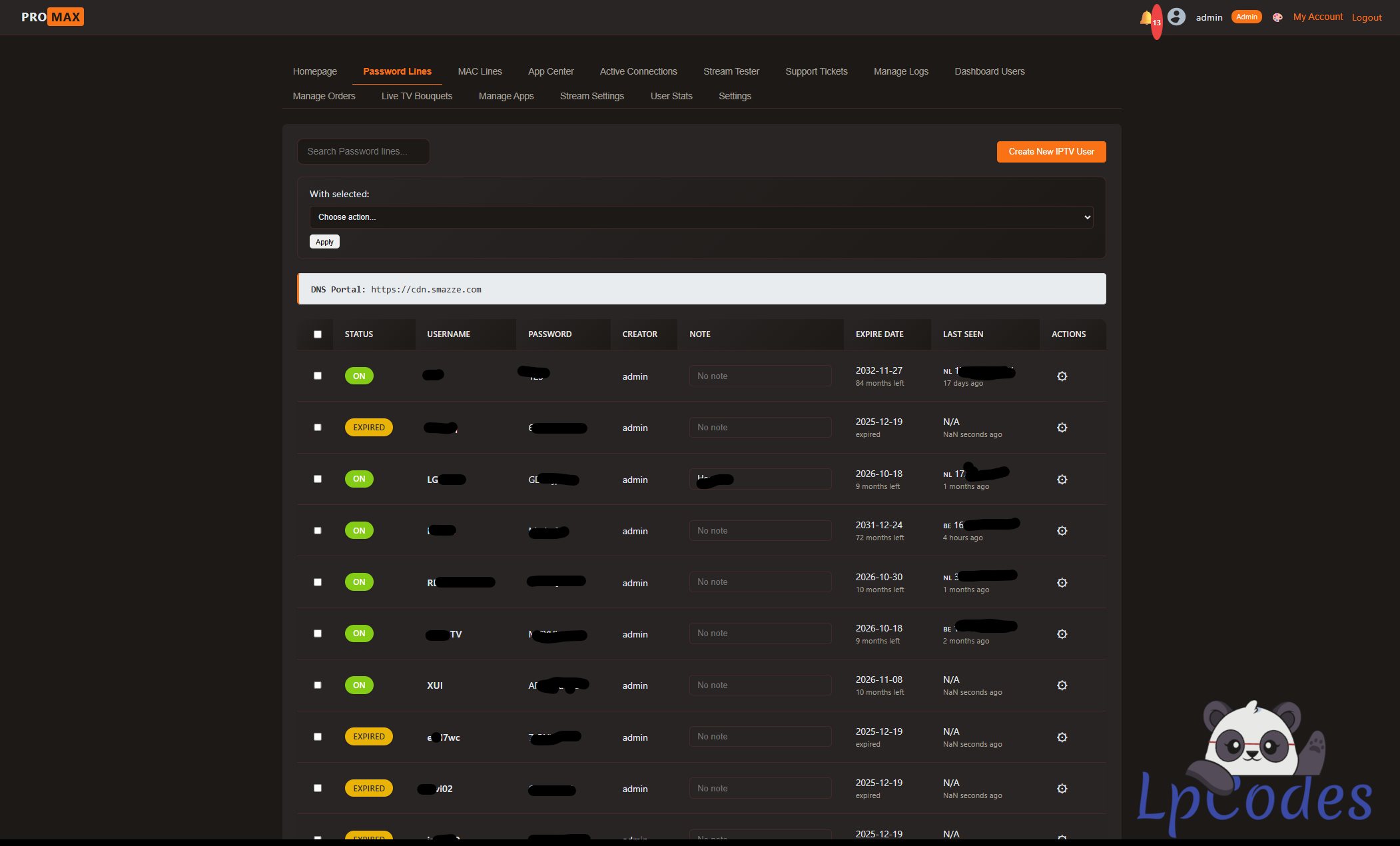Select checkbox of line expiring 2032-11-27

pyautogui.click(x=318, y=376)
